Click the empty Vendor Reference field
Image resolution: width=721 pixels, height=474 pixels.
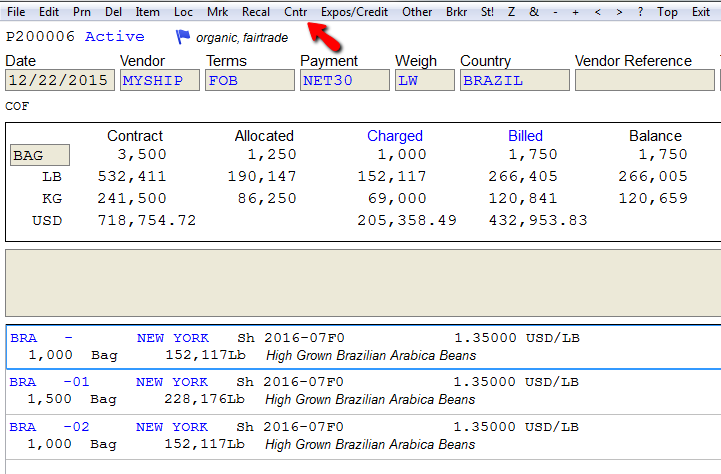click(645, 80)
